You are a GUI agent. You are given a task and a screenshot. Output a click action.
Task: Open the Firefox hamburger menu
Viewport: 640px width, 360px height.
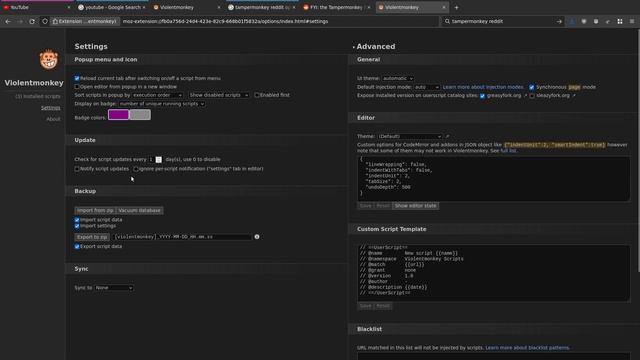[631, 21]
